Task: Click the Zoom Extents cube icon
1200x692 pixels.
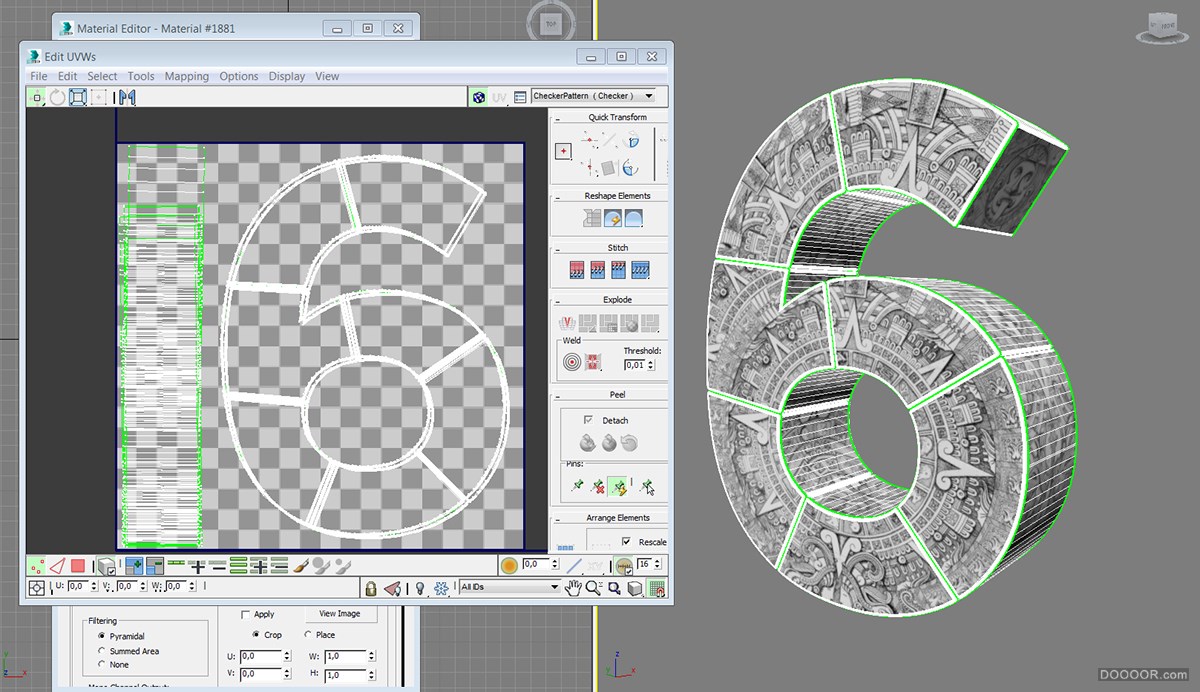Action: pos(634,588)
